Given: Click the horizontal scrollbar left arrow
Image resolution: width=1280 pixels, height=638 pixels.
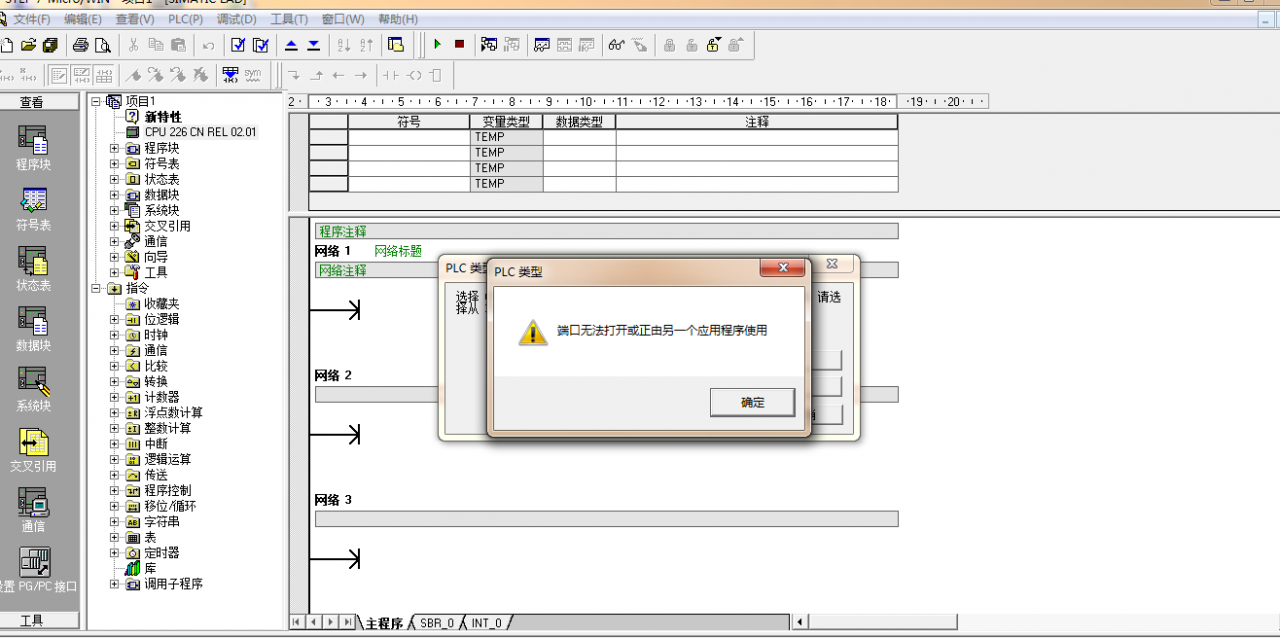Looking at the screenshot, I should point(800,622).
